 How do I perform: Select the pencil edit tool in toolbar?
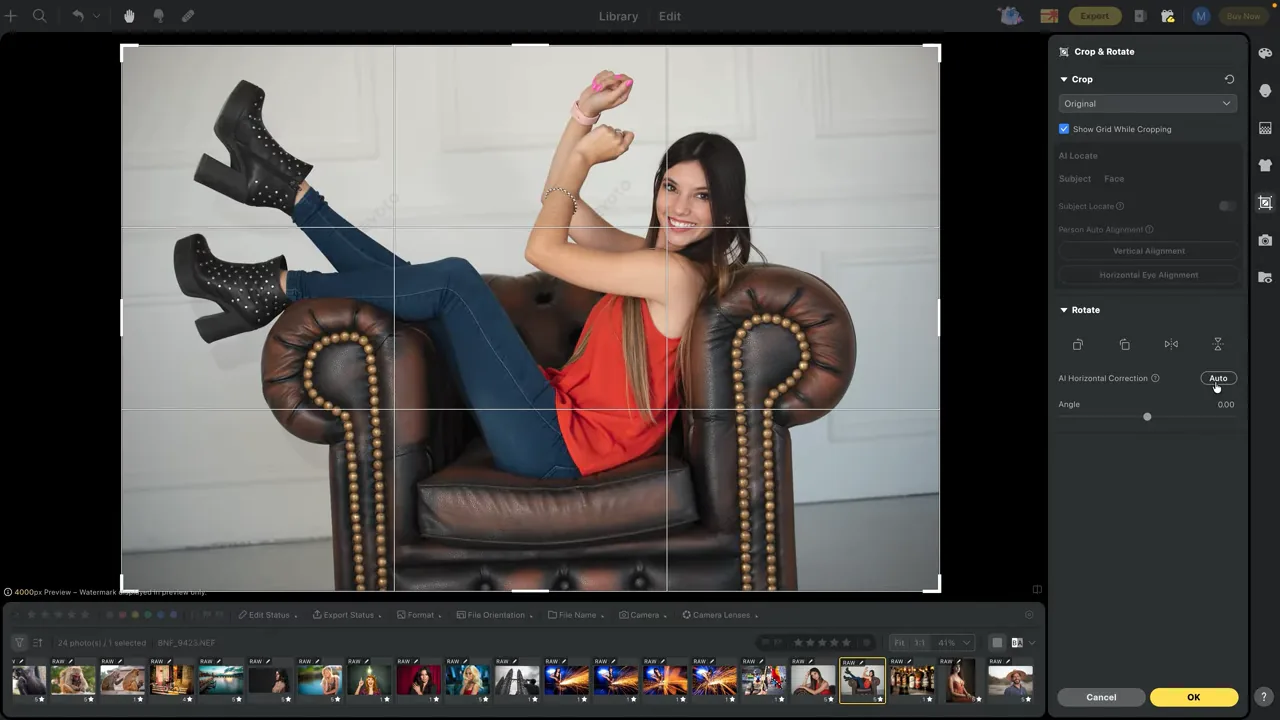(x=188, y=16)
